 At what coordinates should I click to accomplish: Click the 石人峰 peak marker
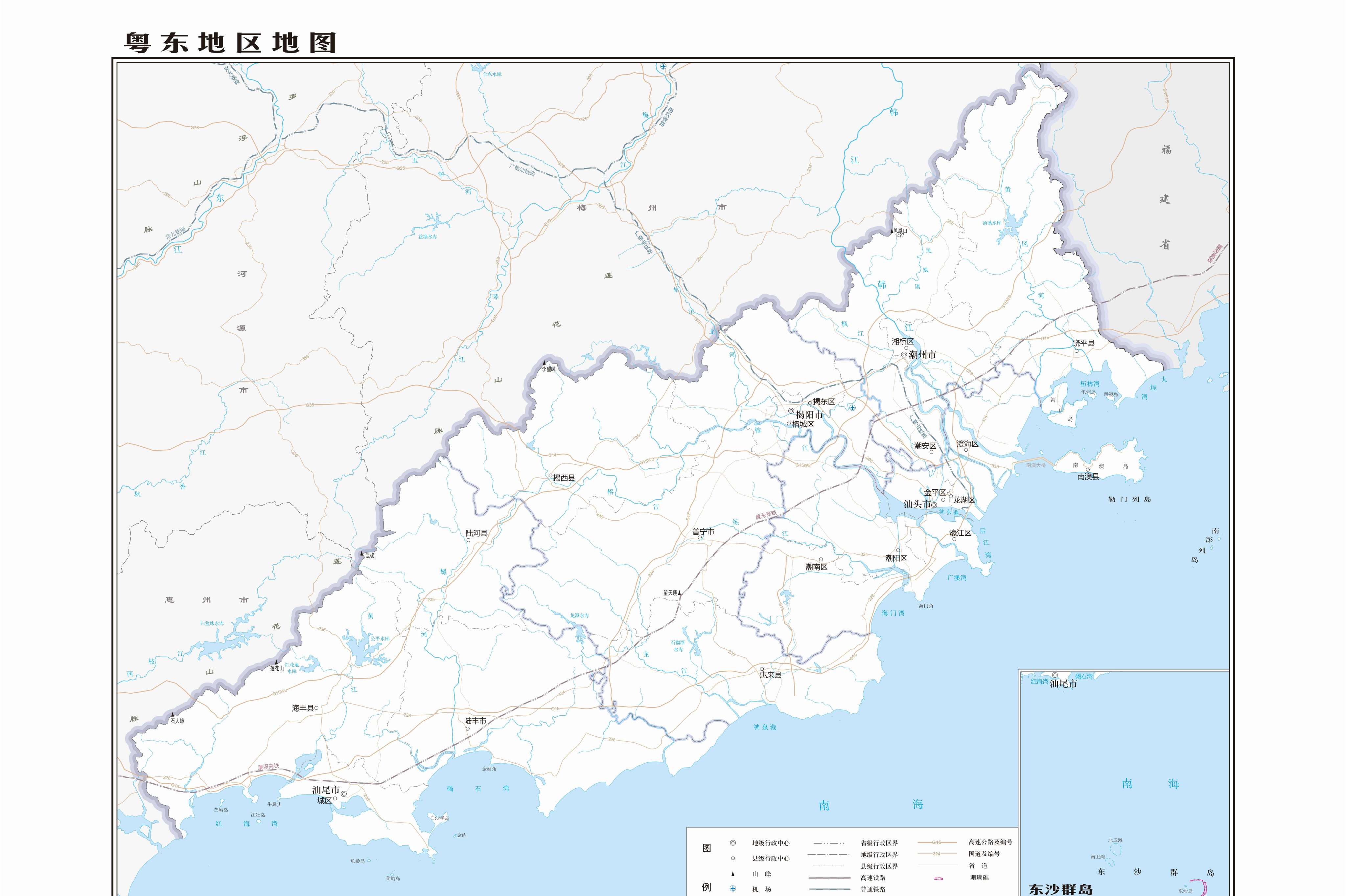tap(173, 715)
